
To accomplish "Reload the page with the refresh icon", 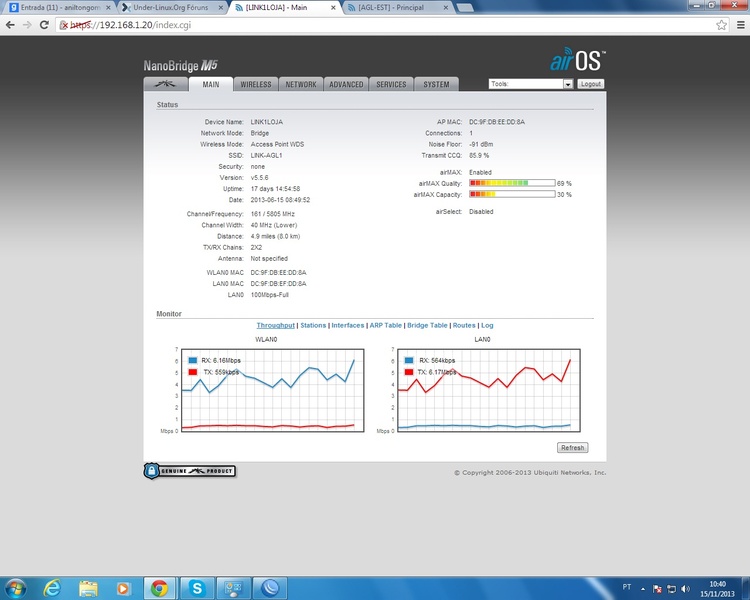I will click(x=44, y=25).
